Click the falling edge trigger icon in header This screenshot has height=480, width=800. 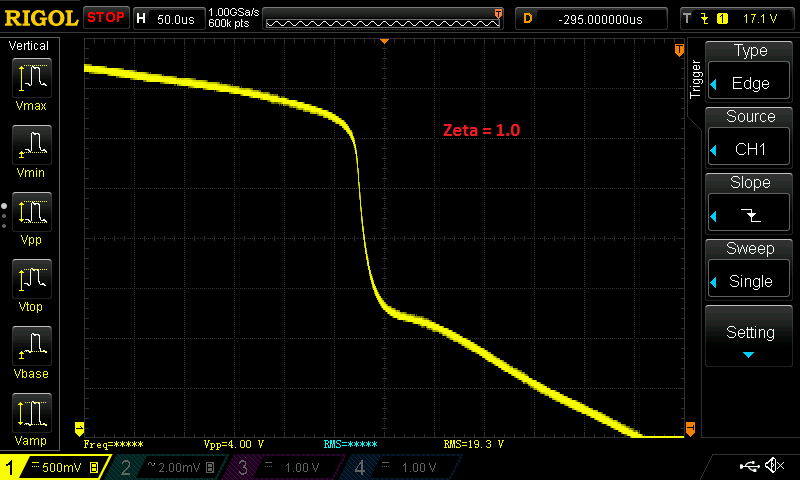tap(705, 19)
